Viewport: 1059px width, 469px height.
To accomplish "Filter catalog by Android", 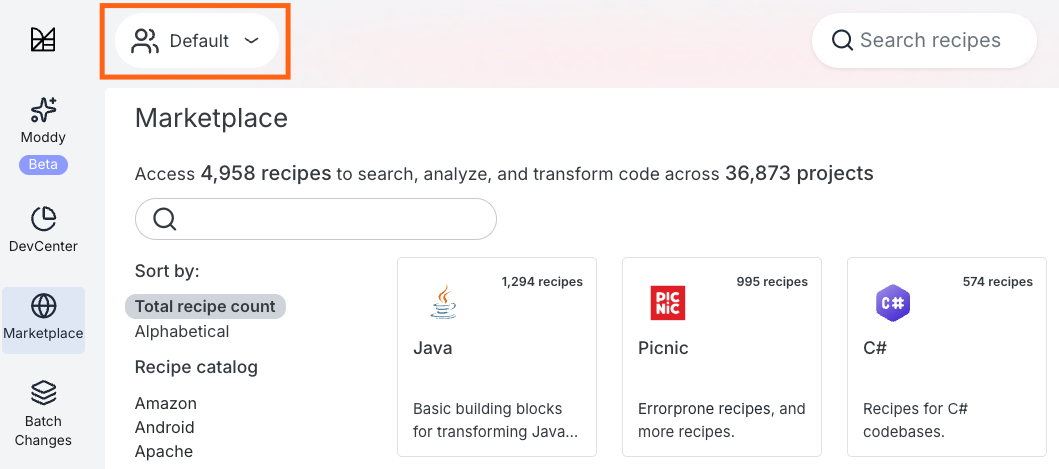I will [x=165, y=427].
